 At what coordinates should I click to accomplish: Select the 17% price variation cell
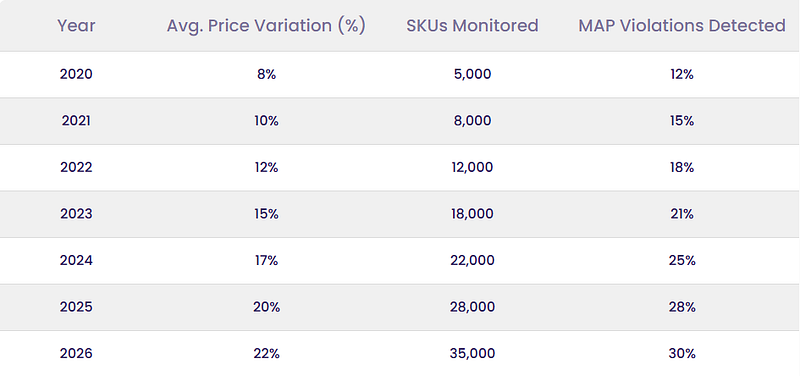pos(266,261)
